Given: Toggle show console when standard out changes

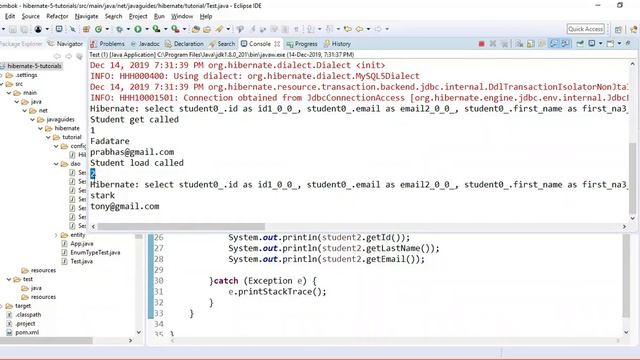Looking at the screenshot, I should [x=553, y=44].
